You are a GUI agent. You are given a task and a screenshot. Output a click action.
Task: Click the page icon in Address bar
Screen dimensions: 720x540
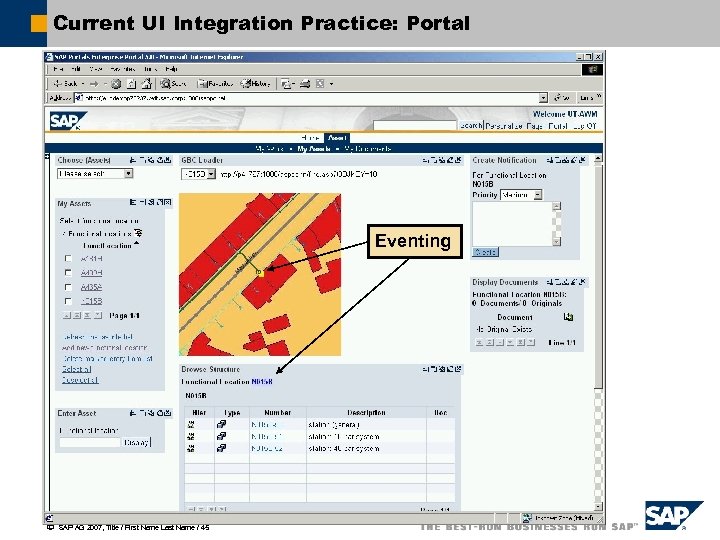[79, 97]
